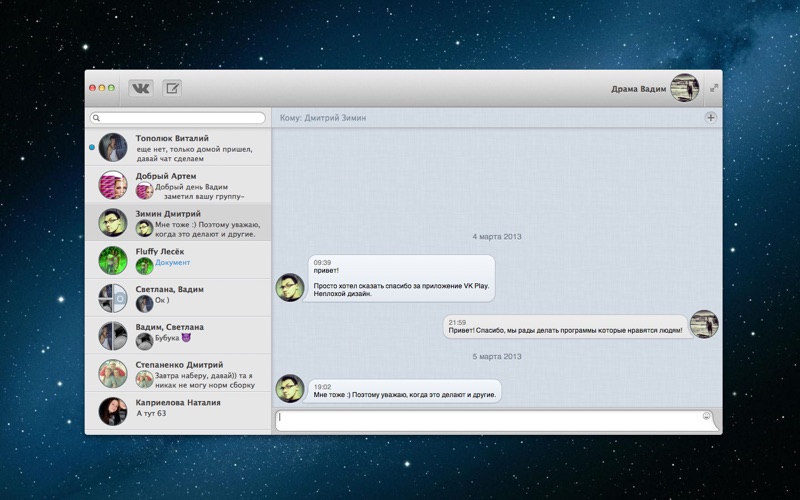Click the 4 марта 2013 date label
The height and width of the screenshot is (500, 800).
497,236
